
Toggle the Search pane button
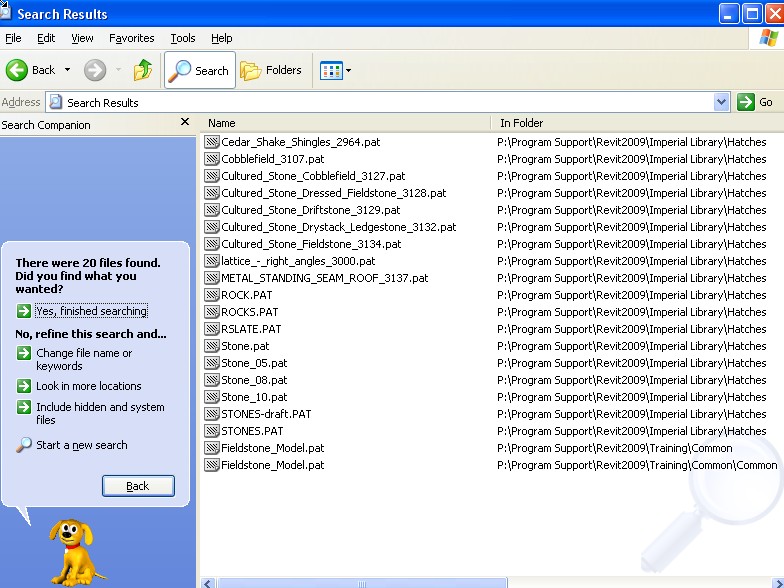point(200,70)
